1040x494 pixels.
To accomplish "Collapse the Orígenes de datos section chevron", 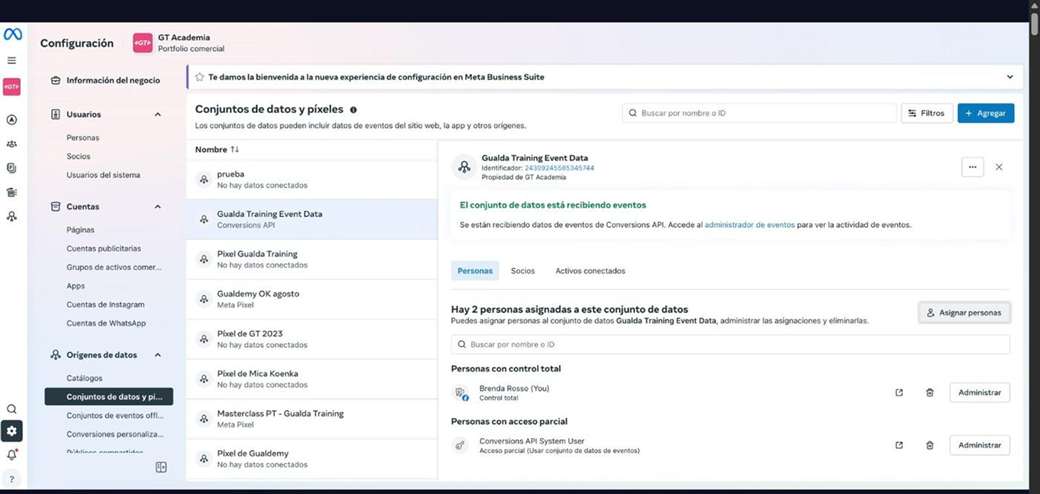I will [158, 355].
